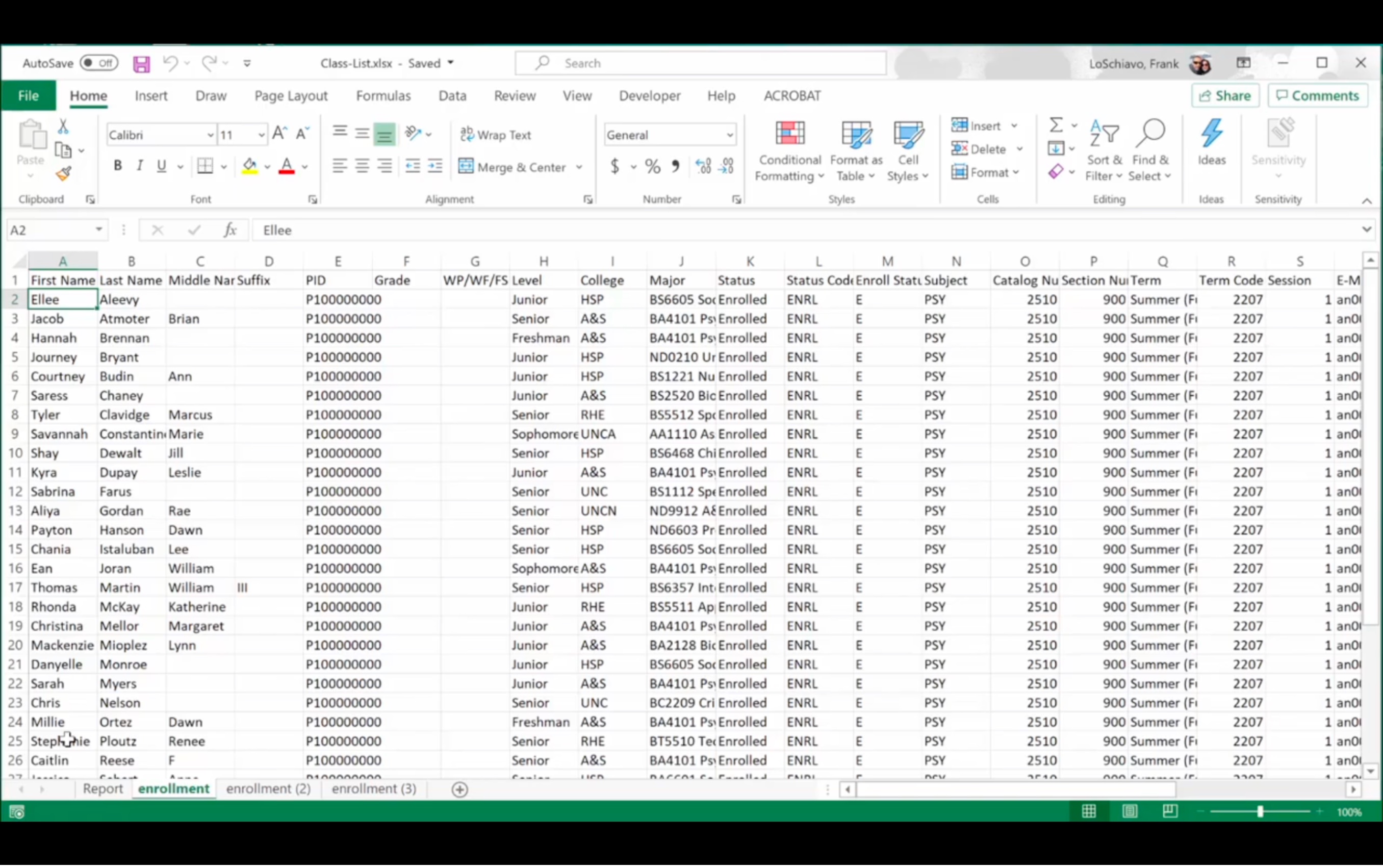Click the Align Right icon
The height and width of the screenshot is (868, 1383).
[x=385, y=166]
